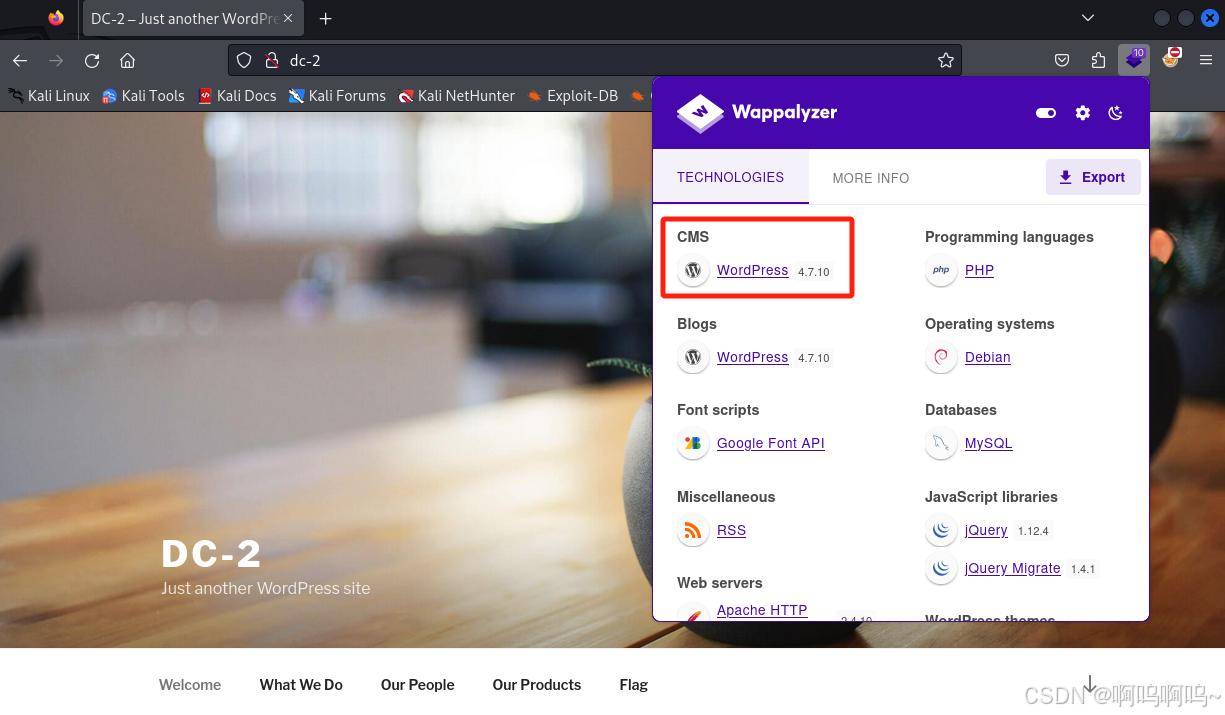Click the tracking protection shield icon

coord(244,60)
